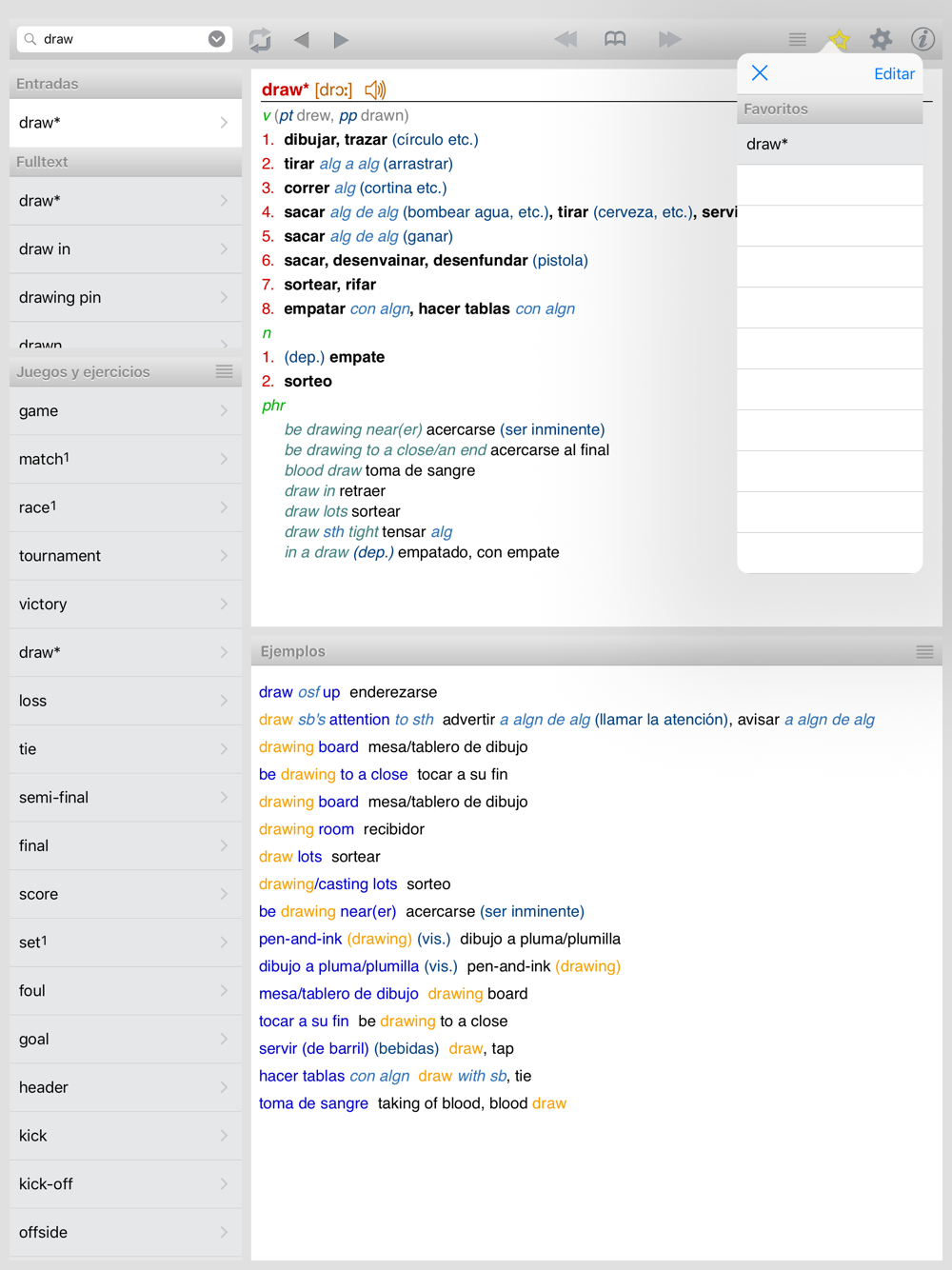This screenshot has width=952, height=1270.
Task: Open 'drawing pin' fulltext result
Action: pos(126,298)
